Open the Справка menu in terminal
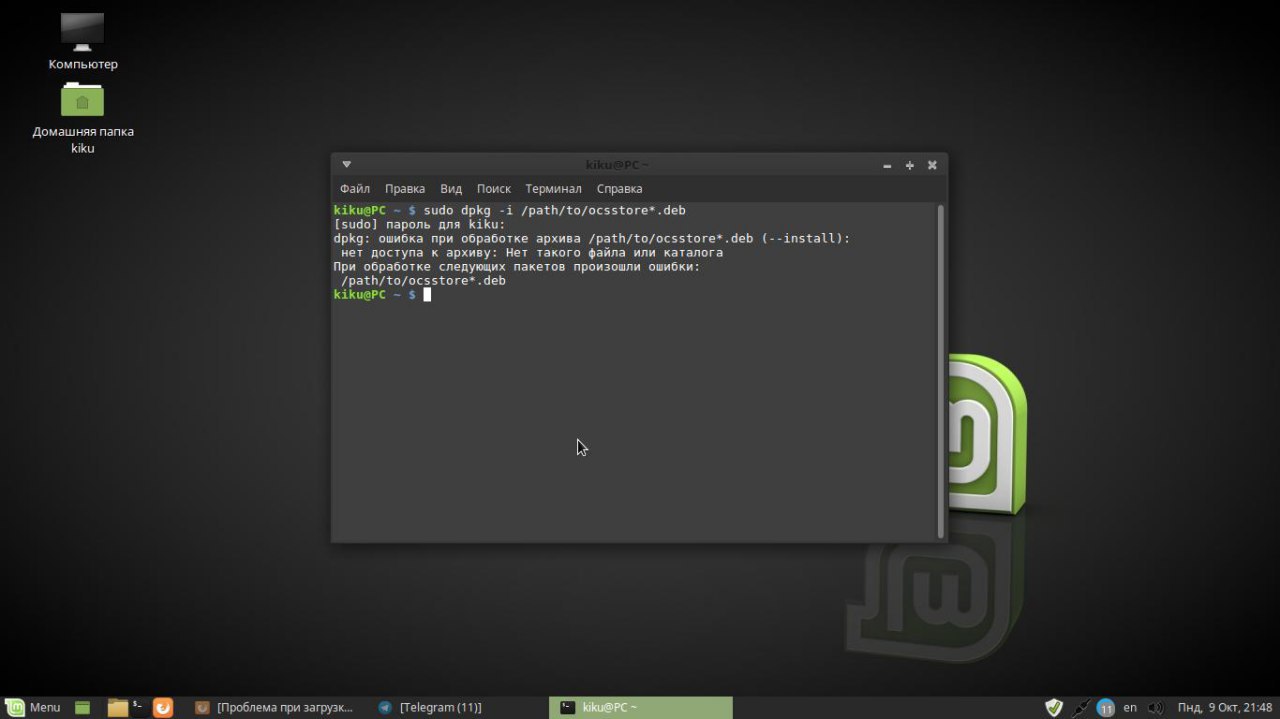The image size is (1280, 719). pos(619,189)
